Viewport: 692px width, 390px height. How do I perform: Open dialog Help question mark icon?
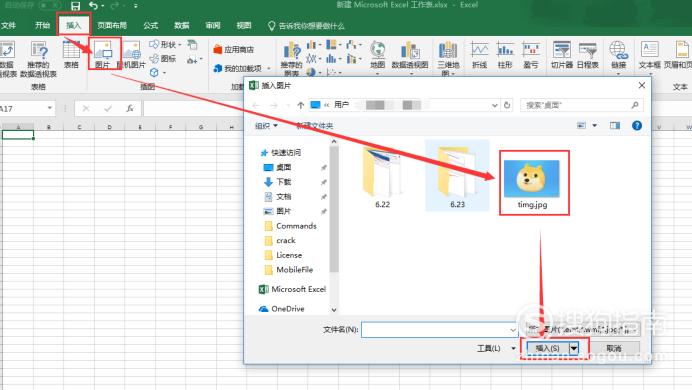click(x=637, y=126)
